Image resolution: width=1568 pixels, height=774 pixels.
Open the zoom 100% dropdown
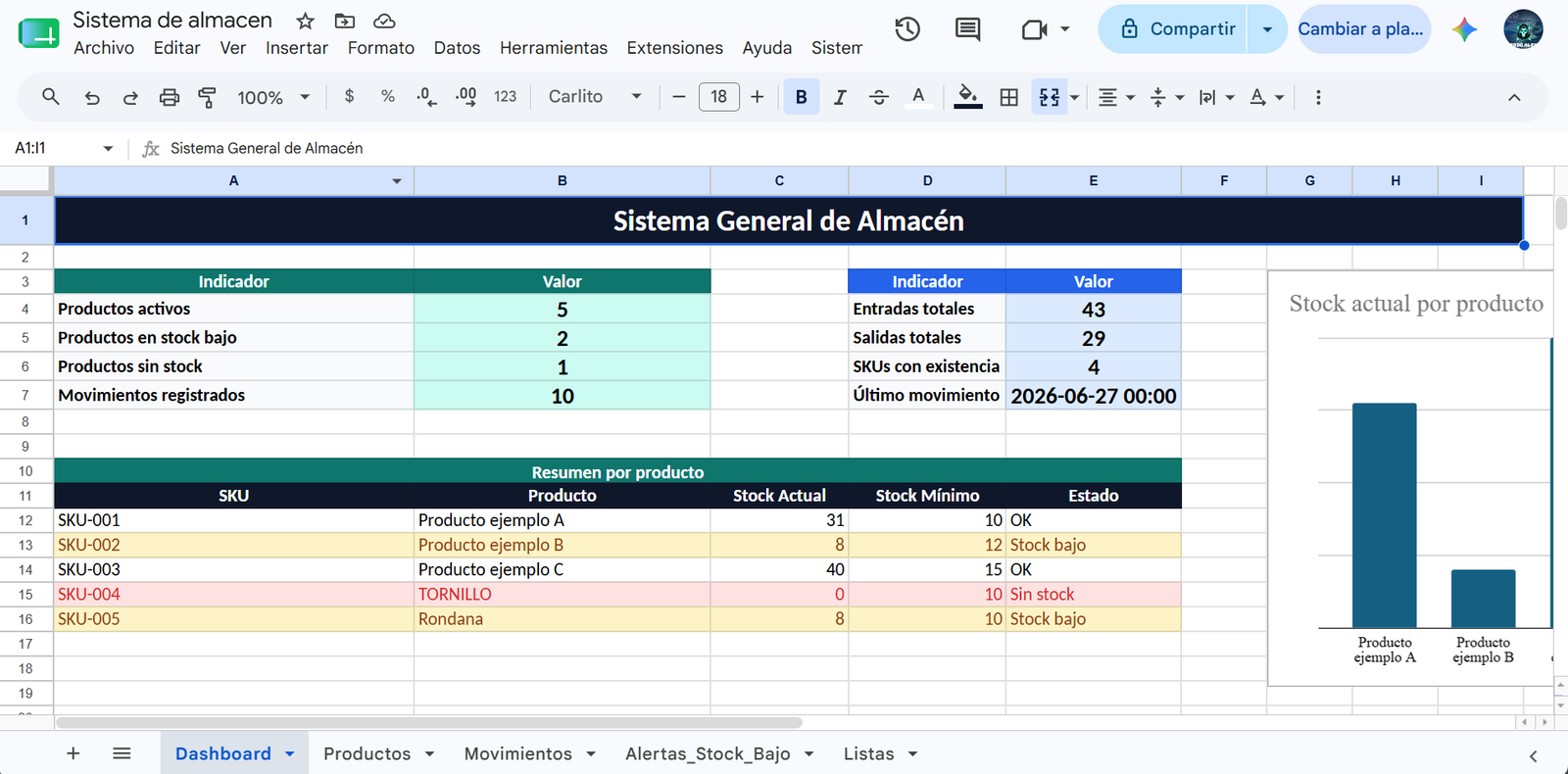[x=273, y=97]
